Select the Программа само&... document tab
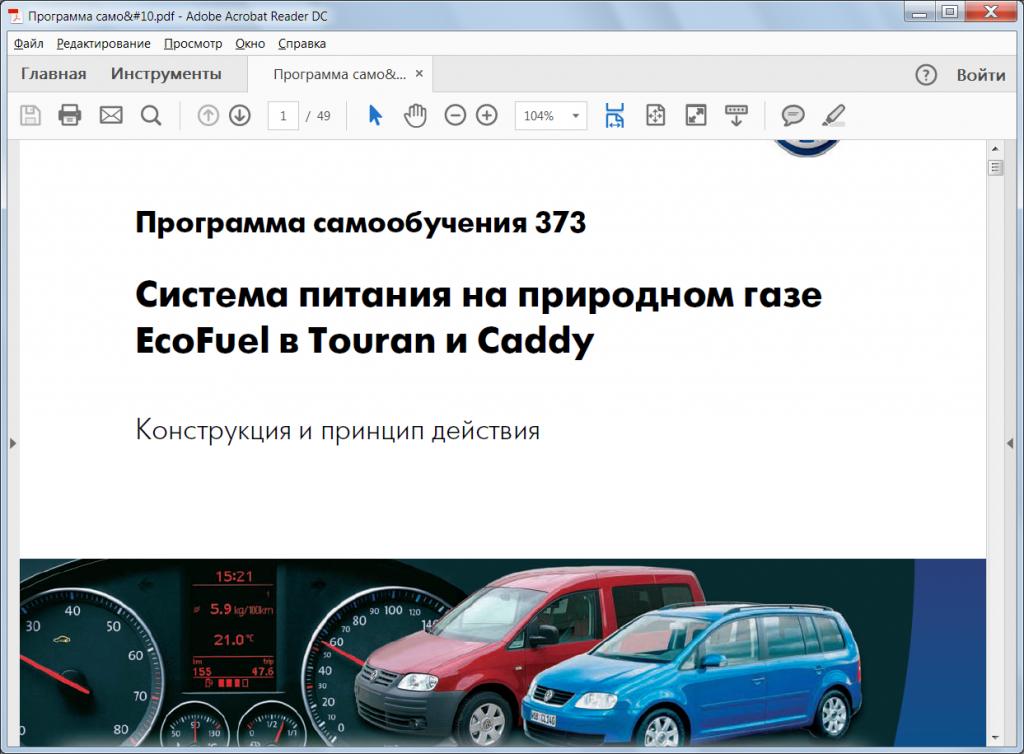Screen dimensions: 1024x754 (340, 74)
